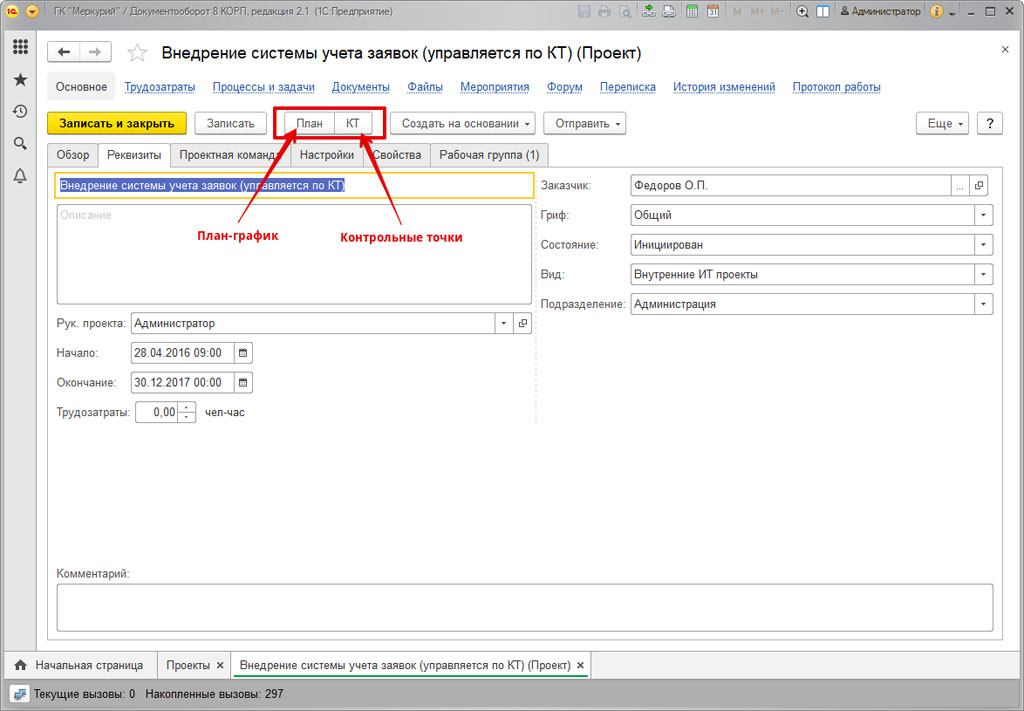Expand the Подразделение dropdown
Screen dimensions: 1024x711
[x=984, y=304]
